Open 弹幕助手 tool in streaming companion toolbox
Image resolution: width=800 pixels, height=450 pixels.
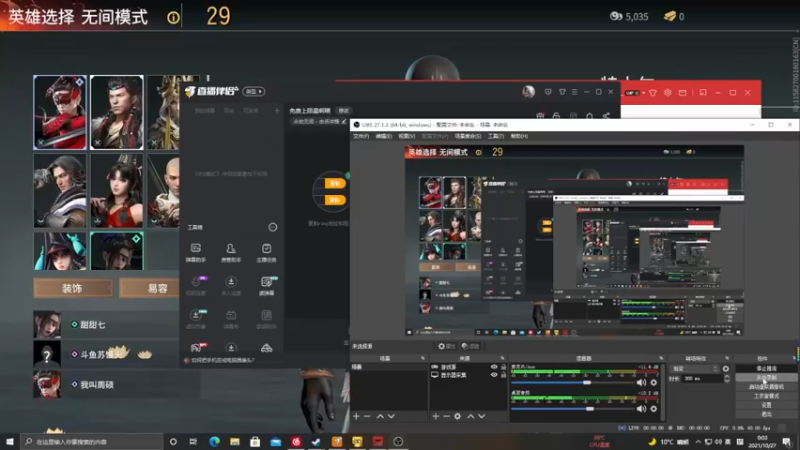[196, 253]
